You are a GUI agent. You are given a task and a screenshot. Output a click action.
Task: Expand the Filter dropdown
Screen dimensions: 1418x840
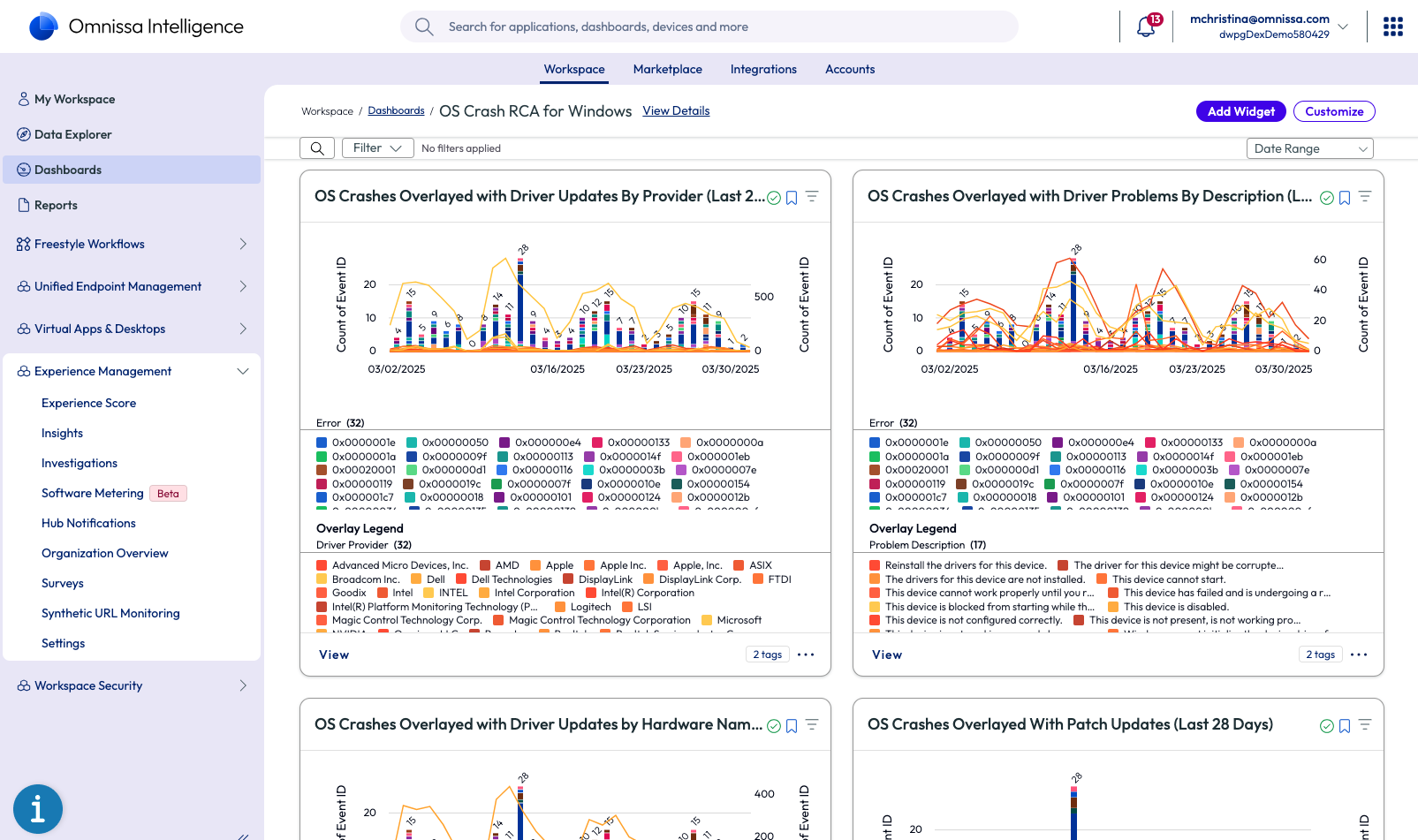377,148
